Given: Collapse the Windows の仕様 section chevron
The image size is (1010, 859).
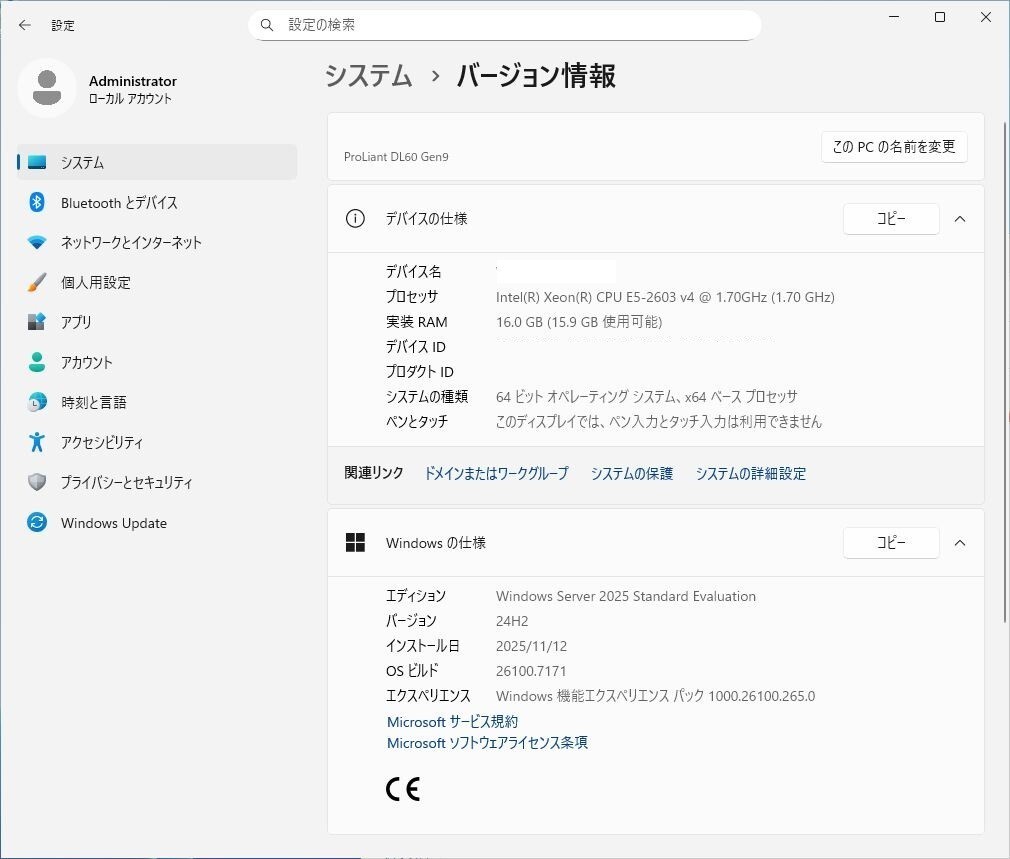Looking at the screenshot, I should pyautogui.click(x=960, y=543).
